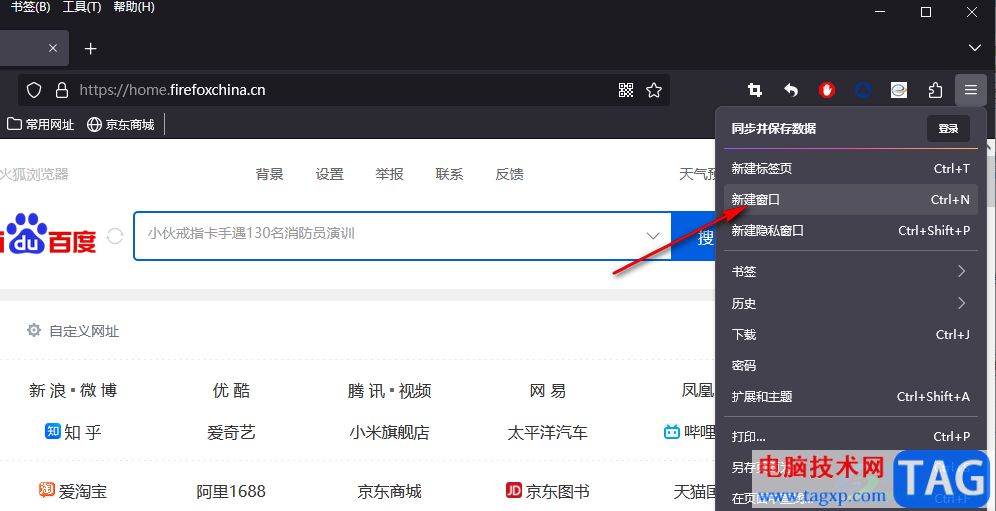Viewport: 996px width, 511px height.
Task: Click the 背景 link on the page
Action: [269, 174]
